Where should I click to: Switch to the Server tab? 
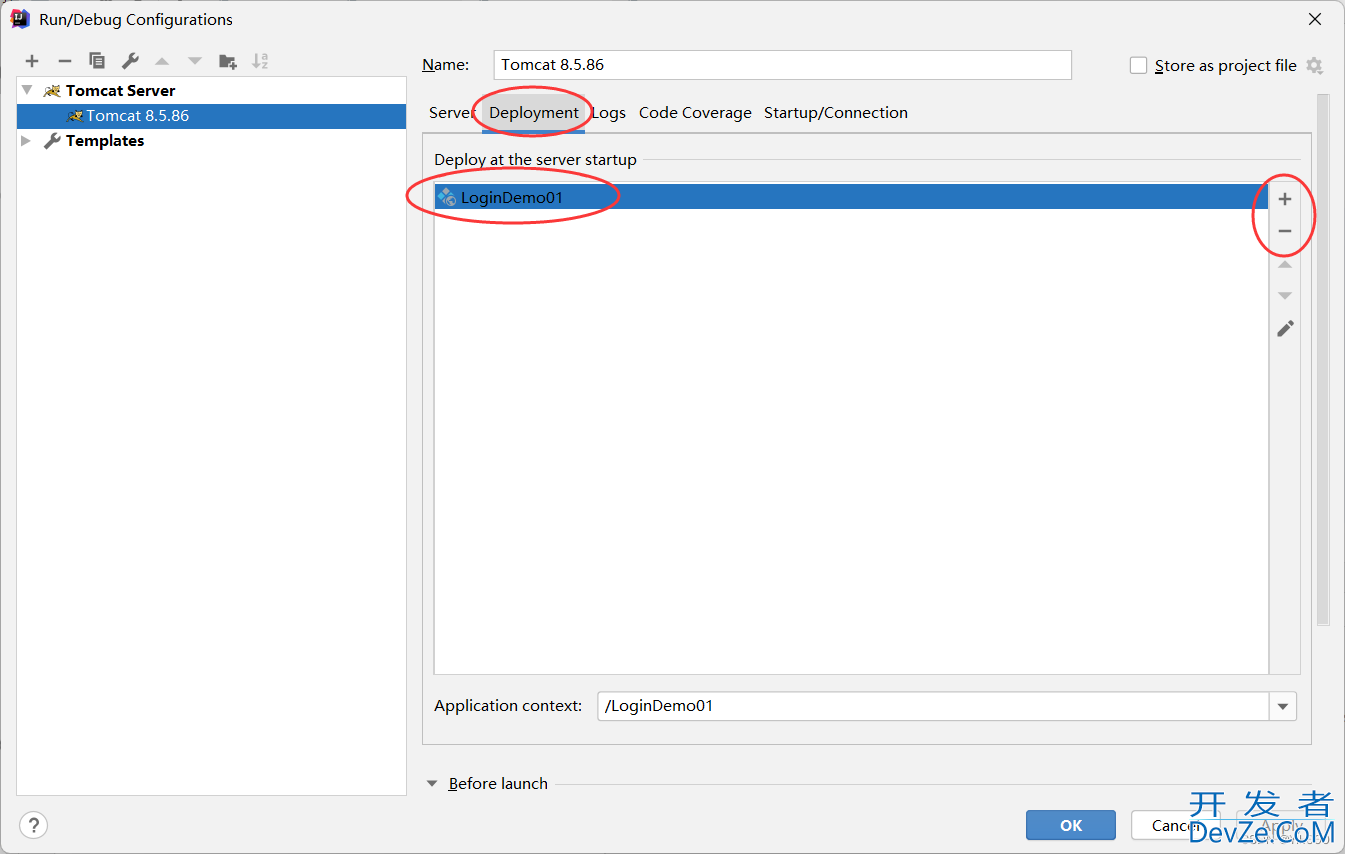[x=450, y=112]
